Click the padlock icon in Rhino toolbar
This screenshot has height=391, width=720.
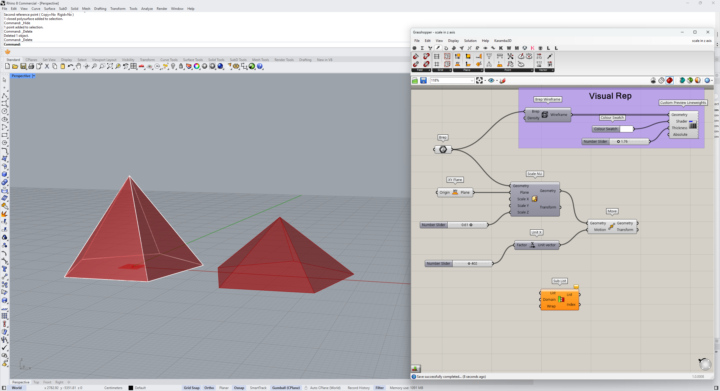click(181, 67)
